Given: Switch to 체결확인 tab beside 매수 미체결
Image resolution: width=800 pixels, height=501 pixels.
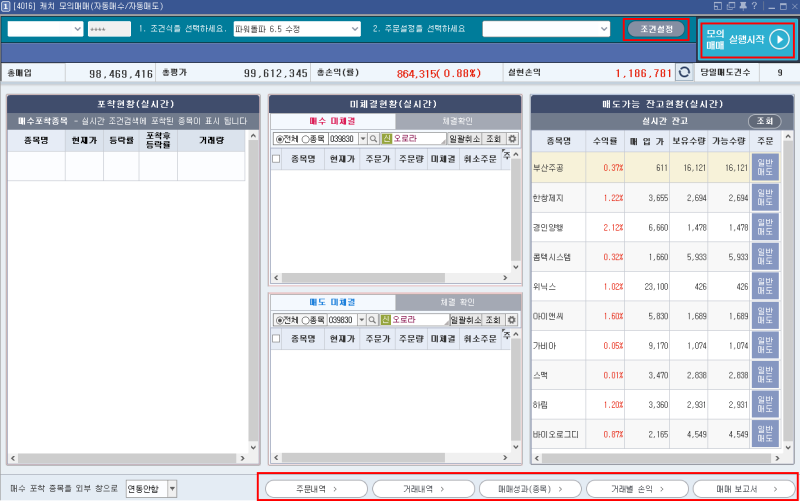Looking at the screenshot, I should (458, 121).
